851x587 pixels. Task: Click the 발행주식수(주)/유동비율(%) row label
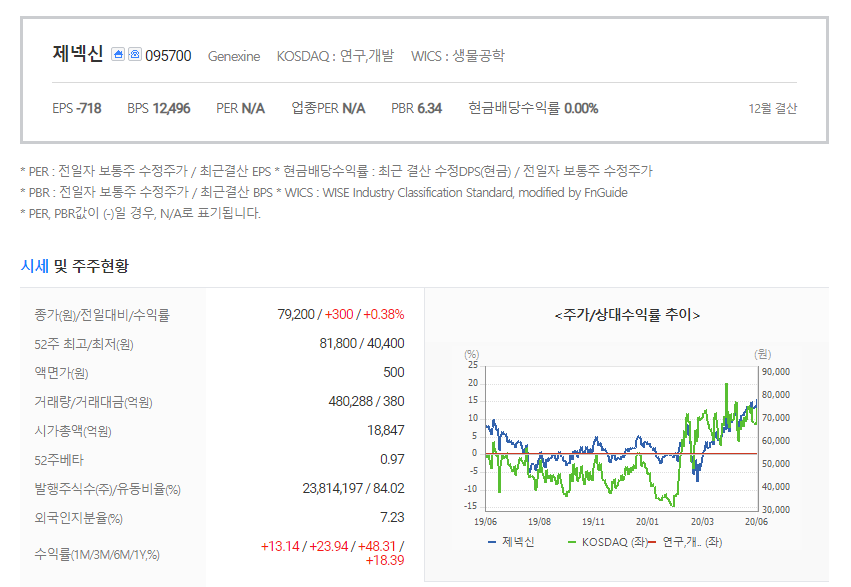click(x=107, y=489)
